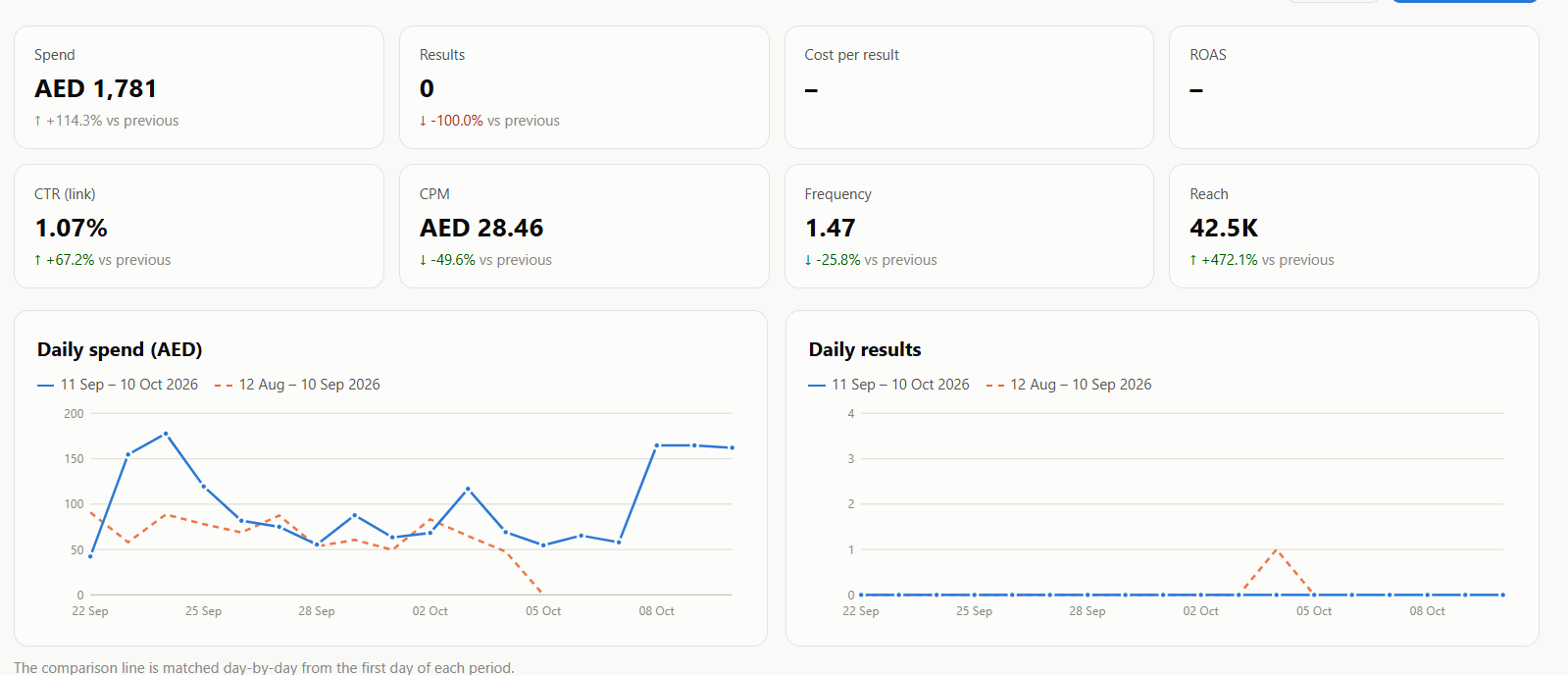Click the 4 y-axis label in Daily results
This screenshot has width=1568, height=675.
tap(851, 414)
